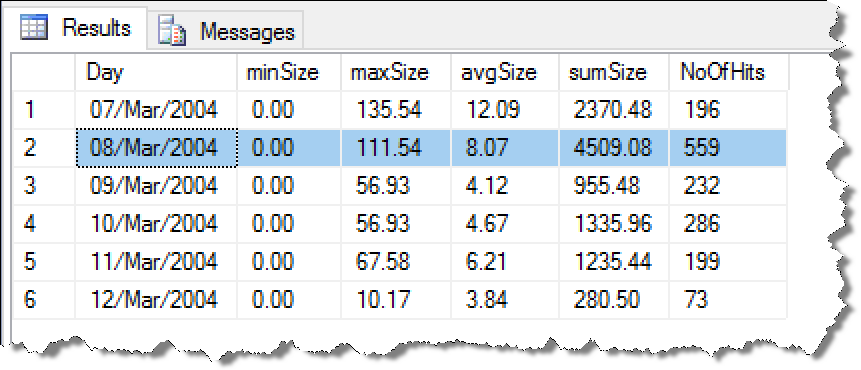Click the 11/Mar/2004 day cell
The image size is (861, 370).
pyautogui.click(x=156, y=261)
